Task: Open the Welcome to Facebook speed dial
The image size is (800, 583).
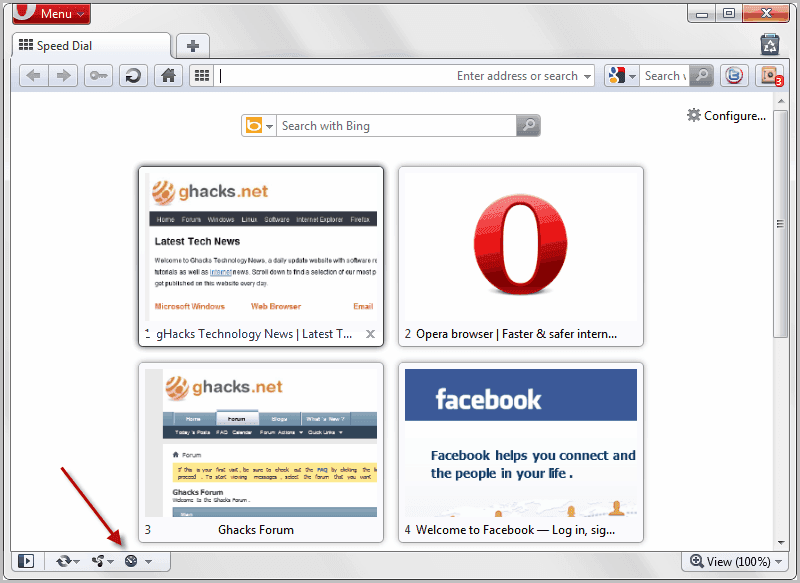Action: [521, 452]
